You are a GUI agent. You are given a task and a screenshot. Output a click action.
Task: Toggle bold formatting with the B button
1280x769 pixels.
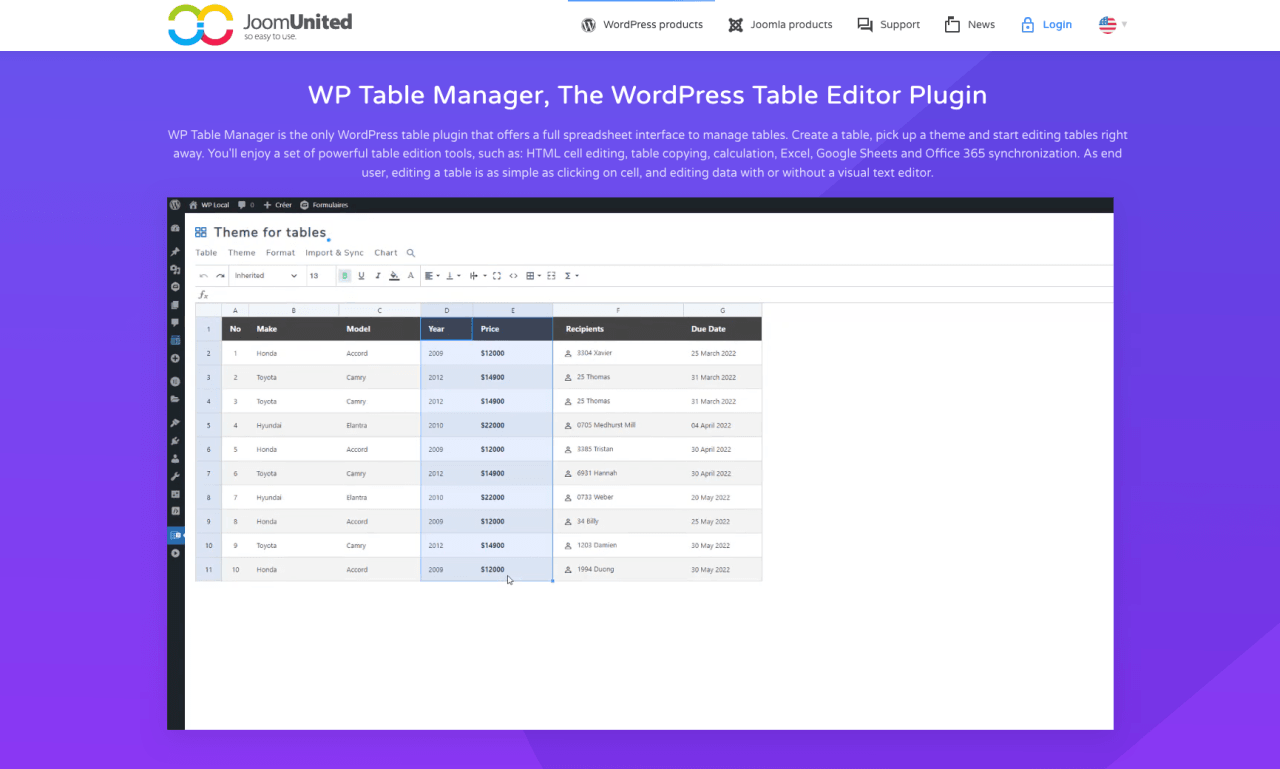[x=345, y=276]
